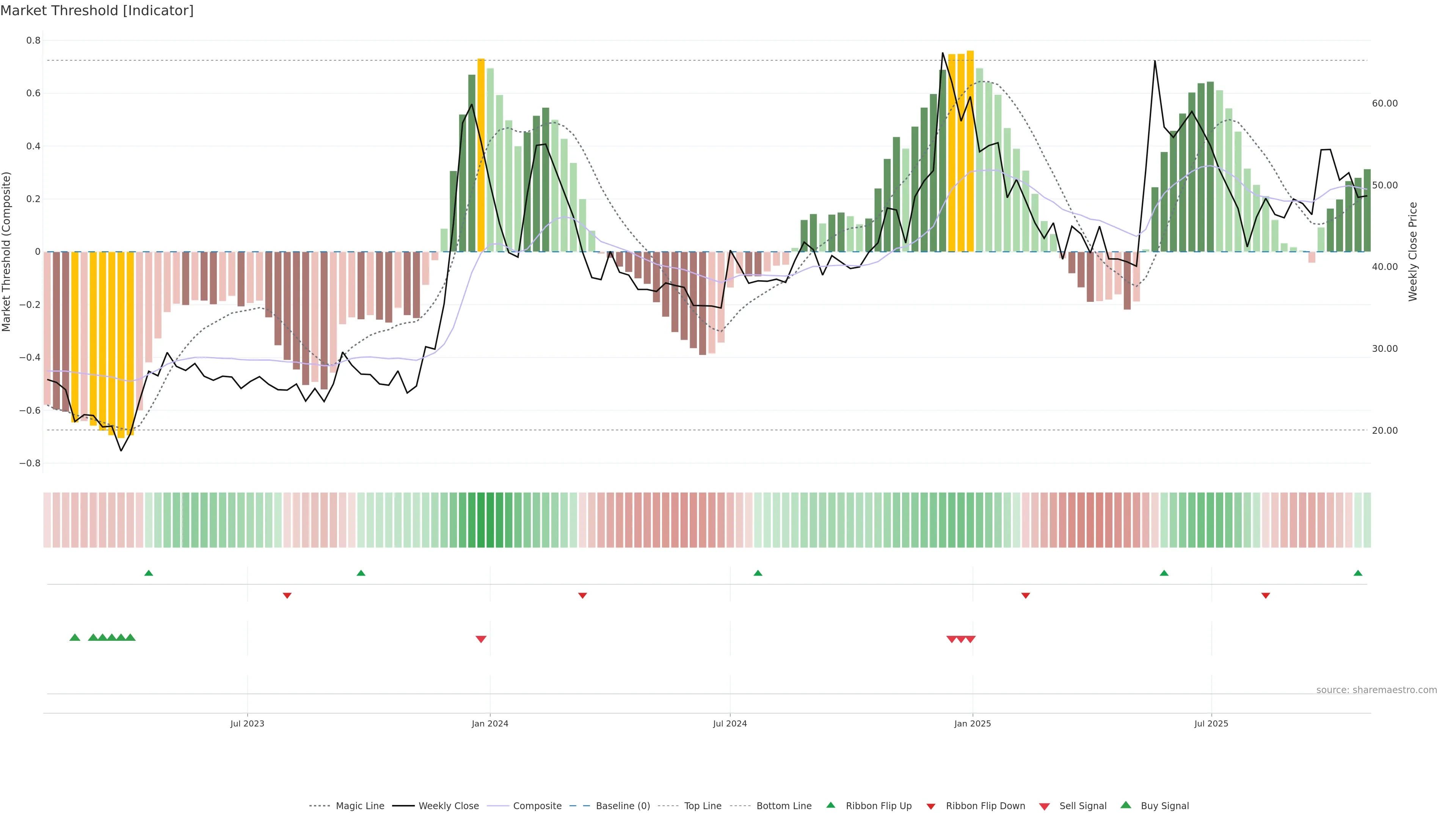Click the leftmost Buy Signal triangle marker
Image resolution: width=1456 pixels, height=819 pixels.
click(75, 637)
